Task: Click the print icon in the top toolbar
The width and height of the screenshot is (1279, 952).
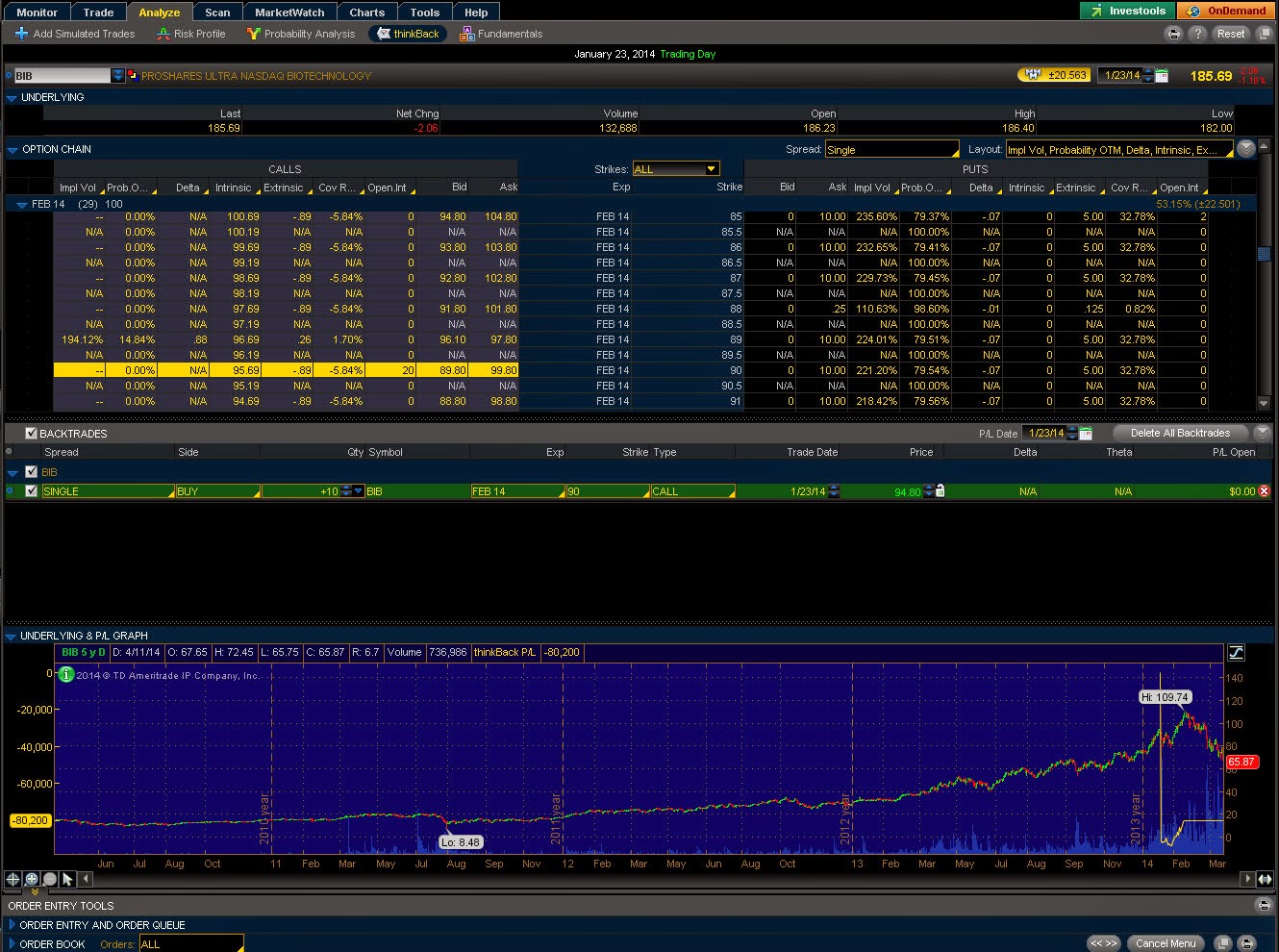Action: tap(1173, 34)
